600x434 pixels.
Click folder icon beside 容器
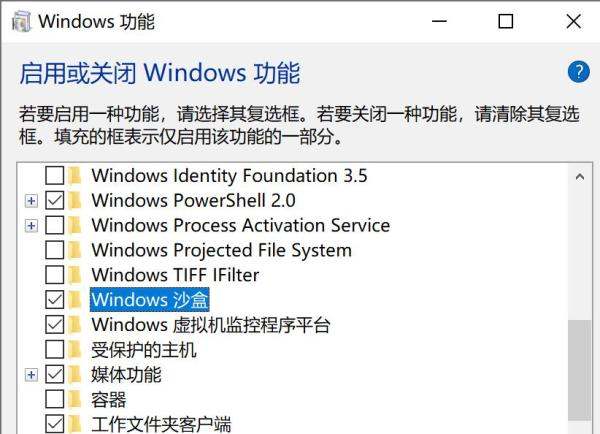point(77,400)
